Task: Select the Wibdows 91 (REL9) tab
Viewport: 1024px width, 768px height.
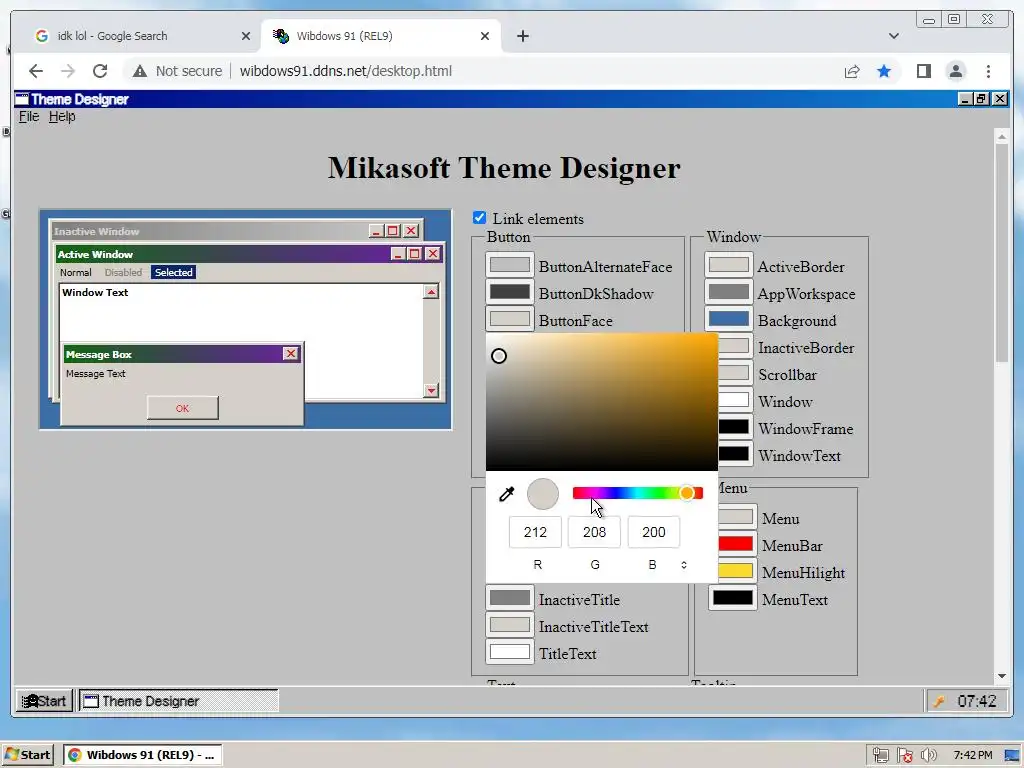Action: [381, 36]
